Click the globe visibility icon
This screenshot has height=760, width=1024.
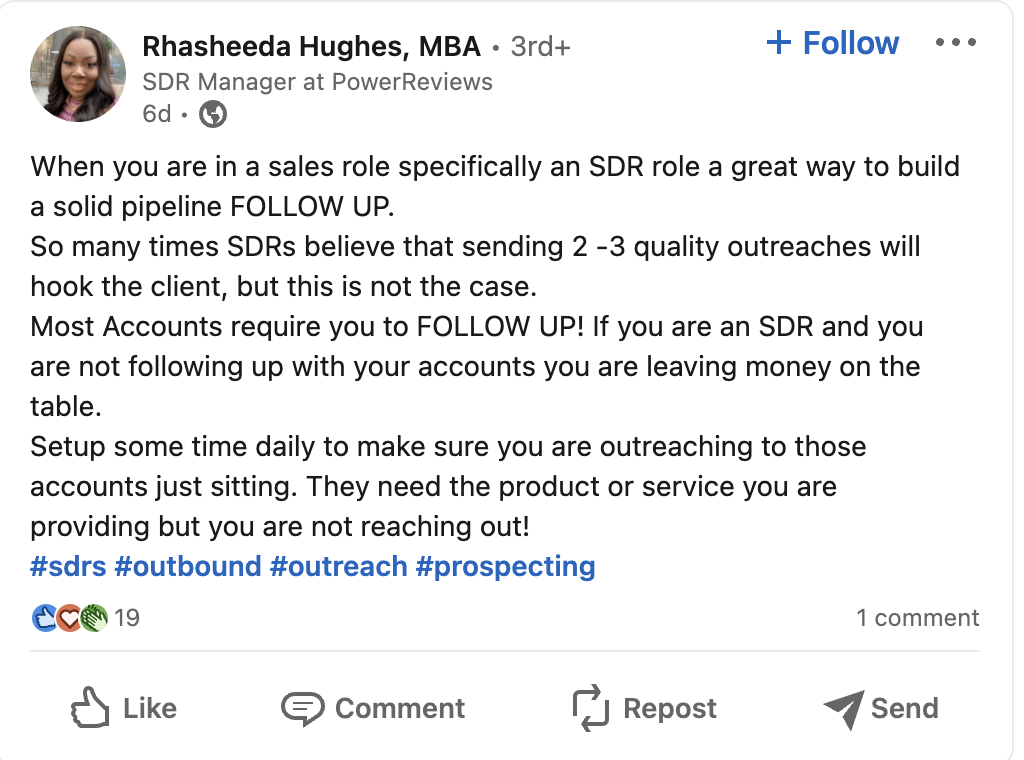pyautogui.click(x=213, y=115)
